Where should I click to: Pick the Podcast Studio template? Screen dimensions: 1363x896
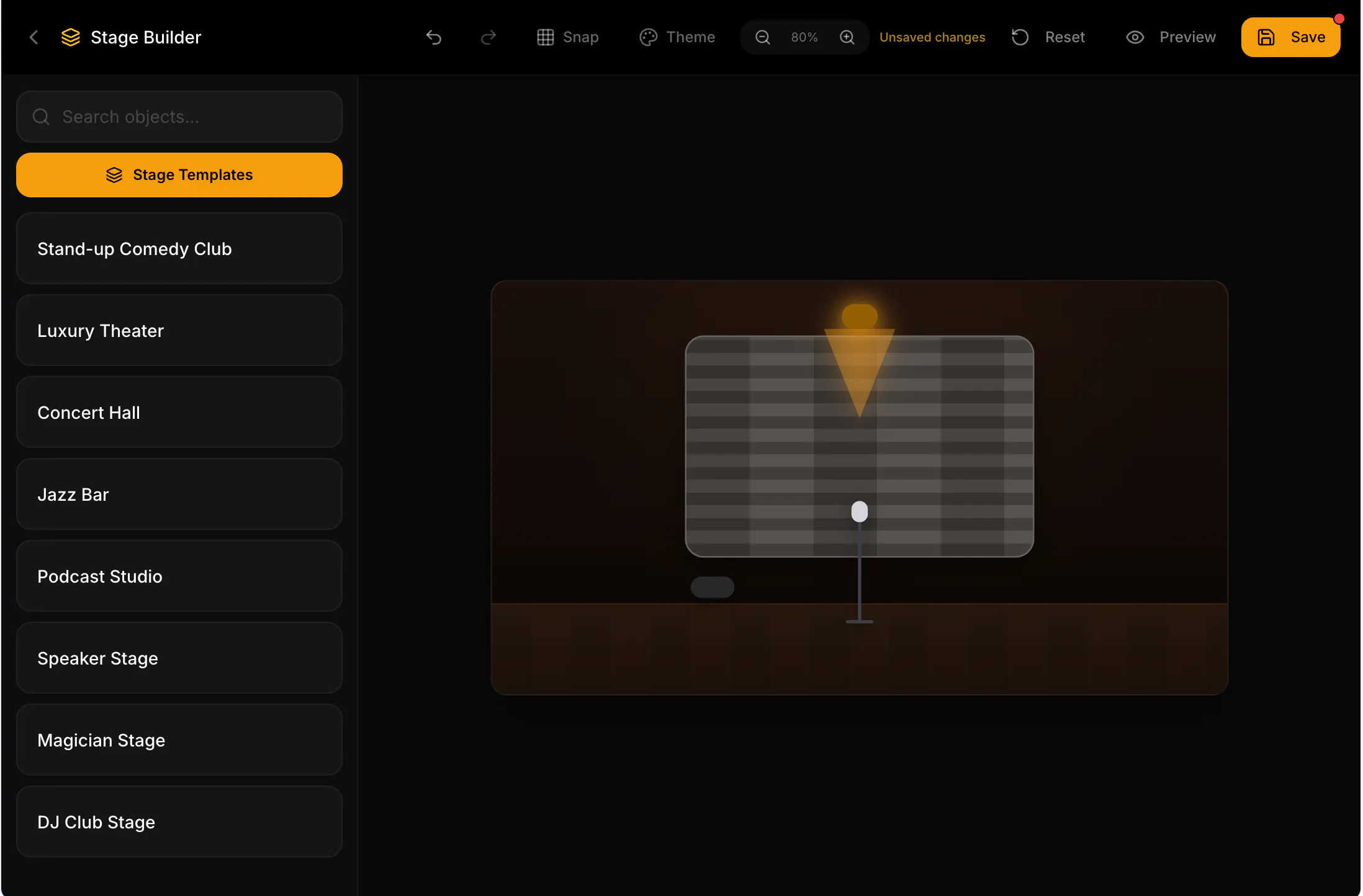(x=179, y=576)
